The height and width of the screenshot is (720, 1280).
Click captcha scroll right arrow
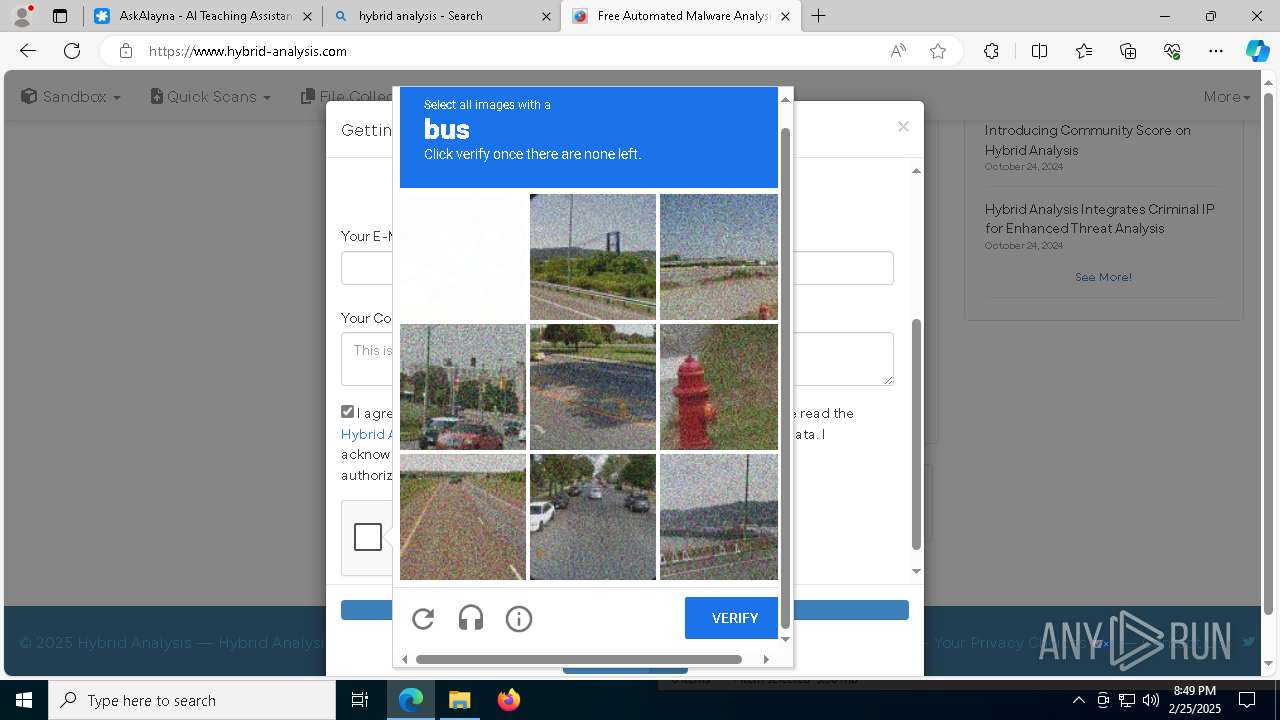(766, 659)
